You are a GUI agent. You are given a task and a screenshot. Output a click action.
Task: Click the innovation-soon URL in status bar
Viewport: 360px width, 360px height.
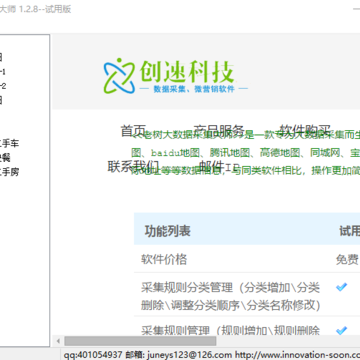click(297, 355)
